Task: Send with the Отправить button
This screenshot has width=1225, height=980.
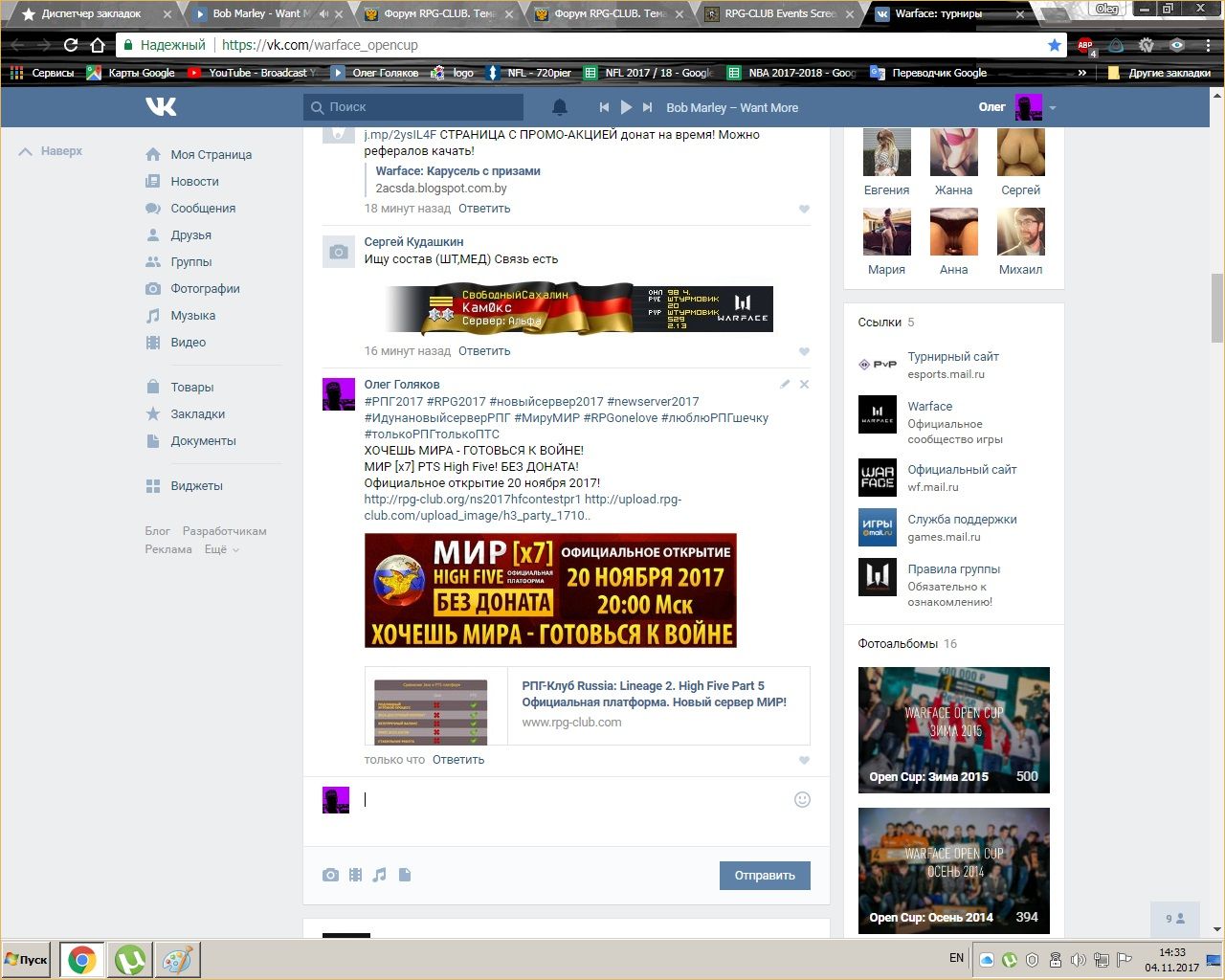Action: pyautogui.click(x=765, y=875)
